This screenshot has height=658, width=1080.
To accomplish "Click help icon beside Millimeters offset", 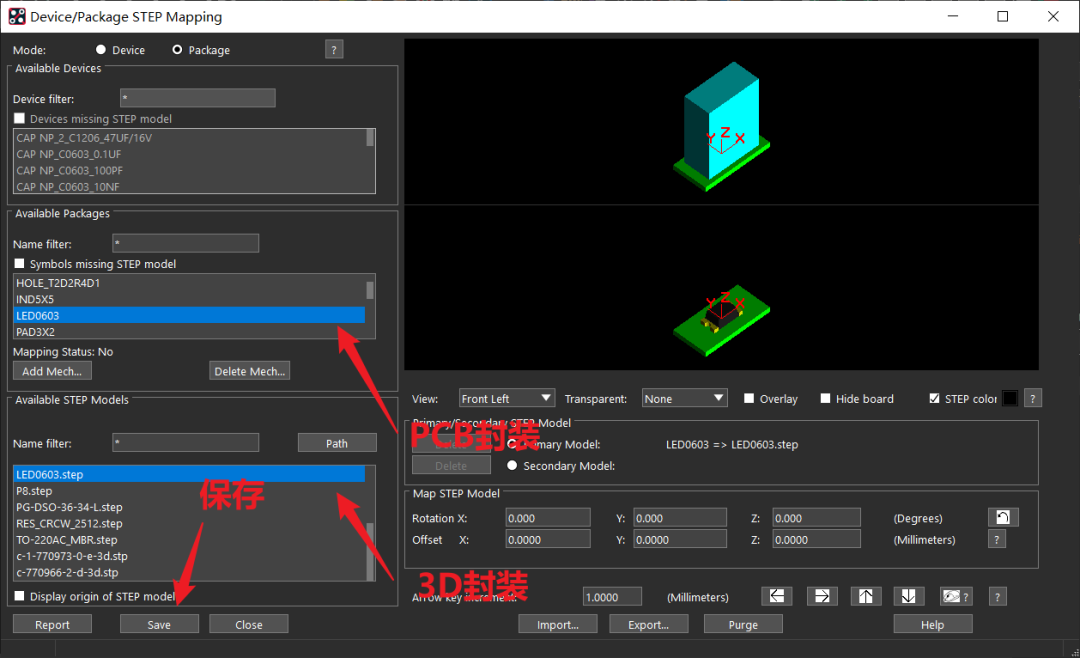I will pos(997,539).
